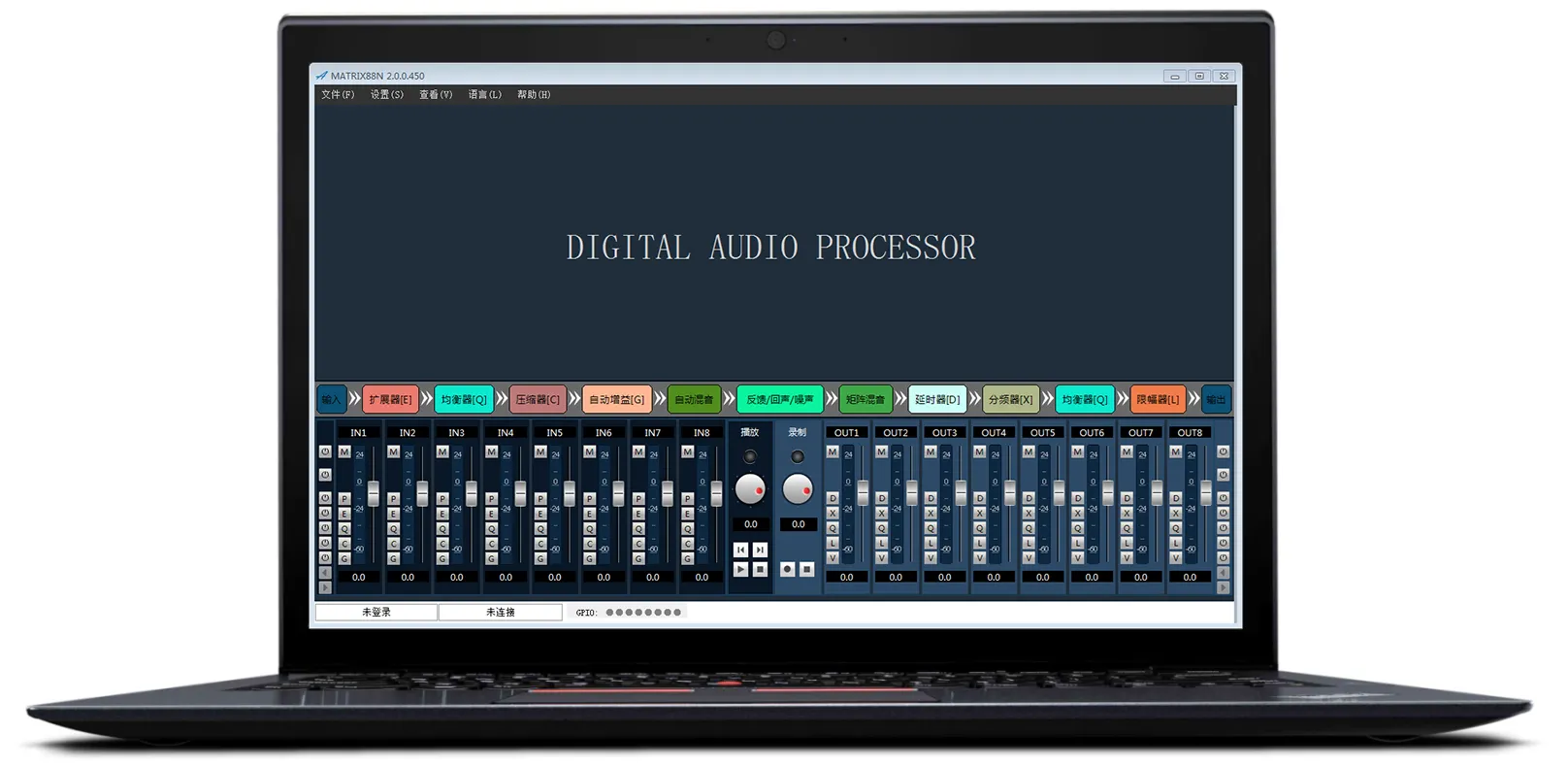Open OUT1 delay with D button
1568x768 pixels.
tap(833, 498)
